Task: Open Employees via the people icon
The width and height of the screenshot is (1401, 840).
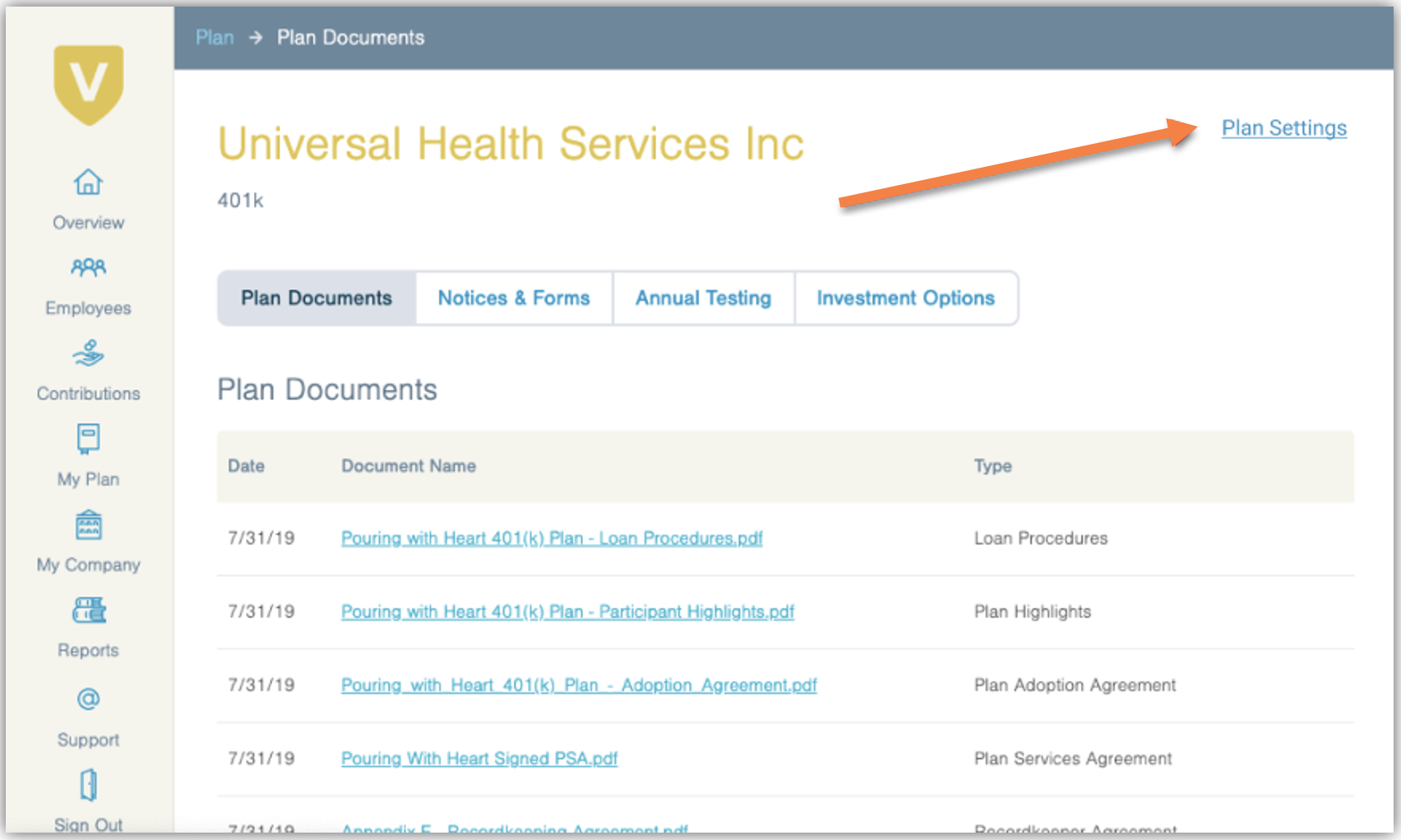Action: pyautogui.click(x=88, y=267)
